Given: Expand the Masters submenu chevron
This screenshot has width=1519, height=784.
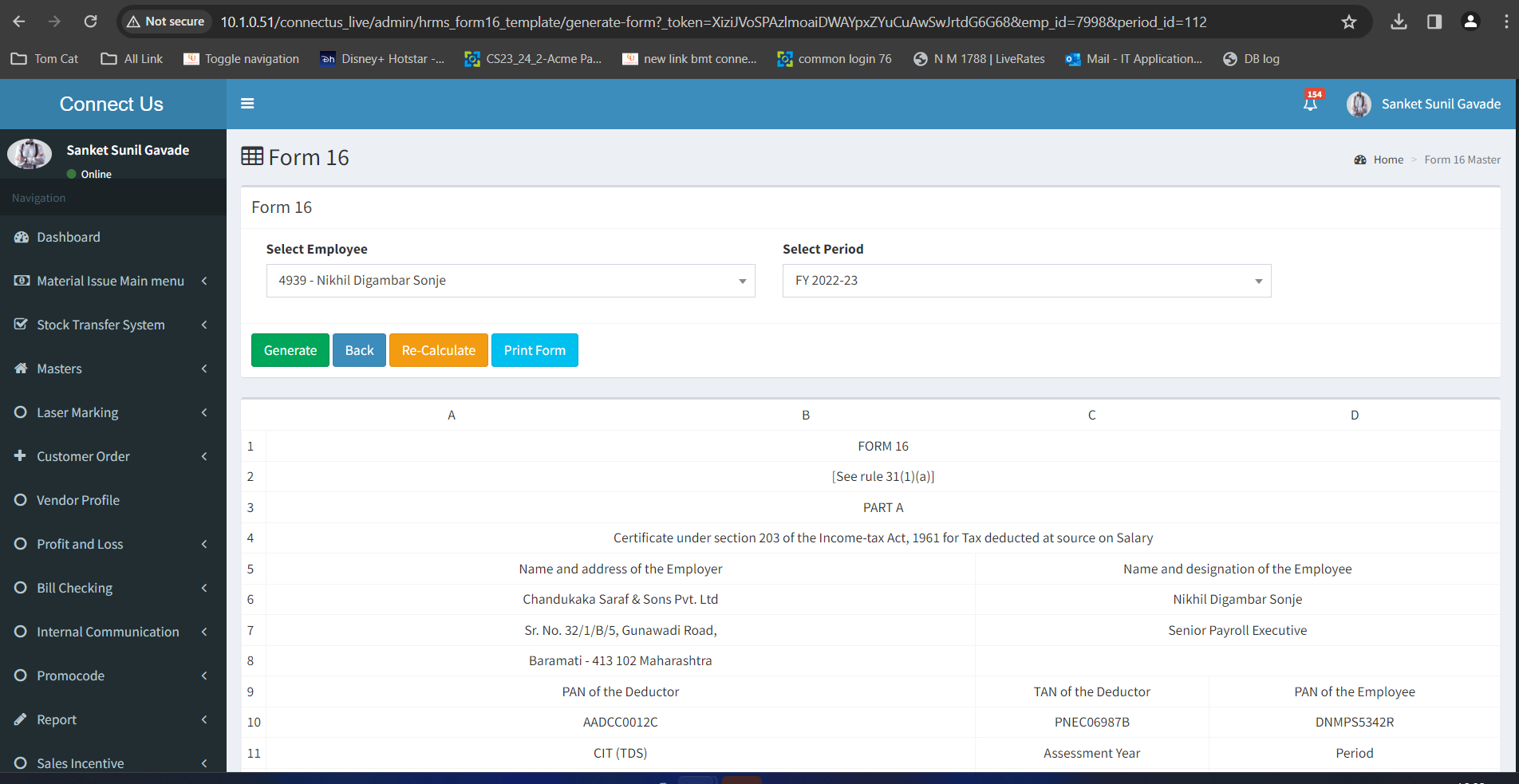Looking at the screenshot, I should (205, 368).
